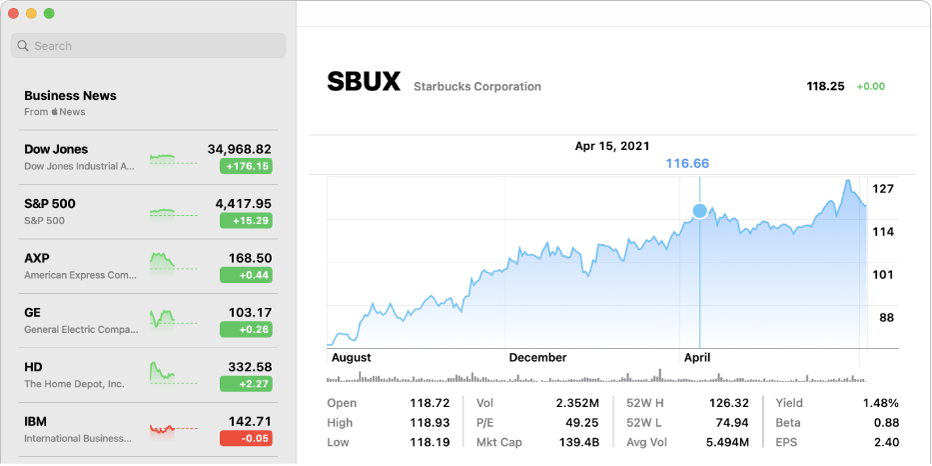932x466 pixels.
Task: Click the Avg Vol value 5.494M
Action: coord(727,442)
